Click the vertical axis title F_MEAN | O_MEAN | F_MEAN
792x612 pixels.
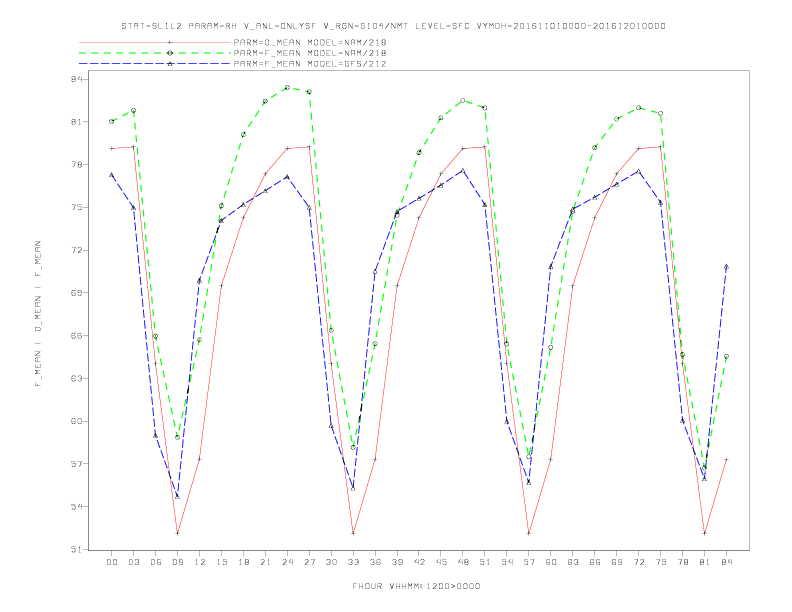click(x=38, y=314)
